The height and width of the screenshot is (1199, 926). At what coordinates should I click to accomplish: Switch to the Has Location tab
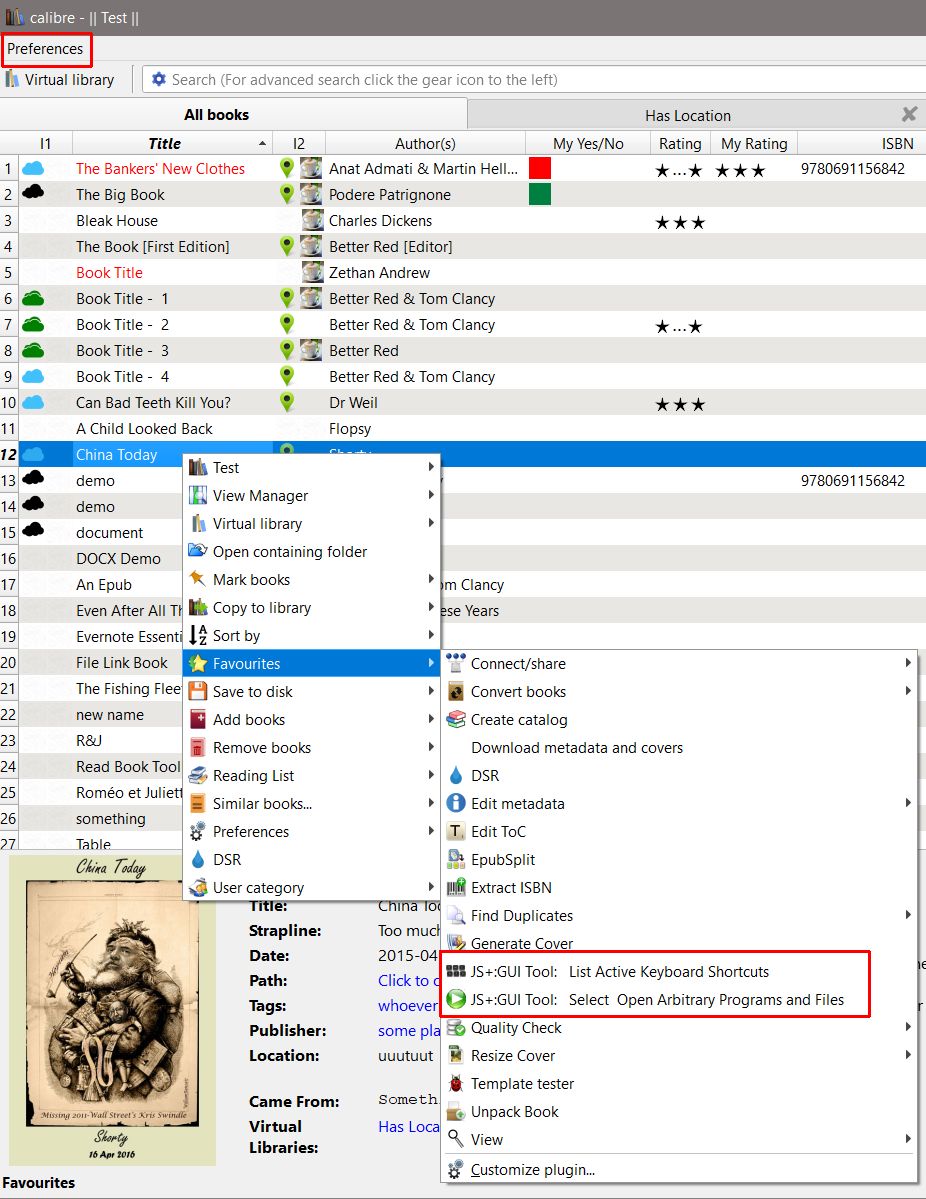pos(687,115)
